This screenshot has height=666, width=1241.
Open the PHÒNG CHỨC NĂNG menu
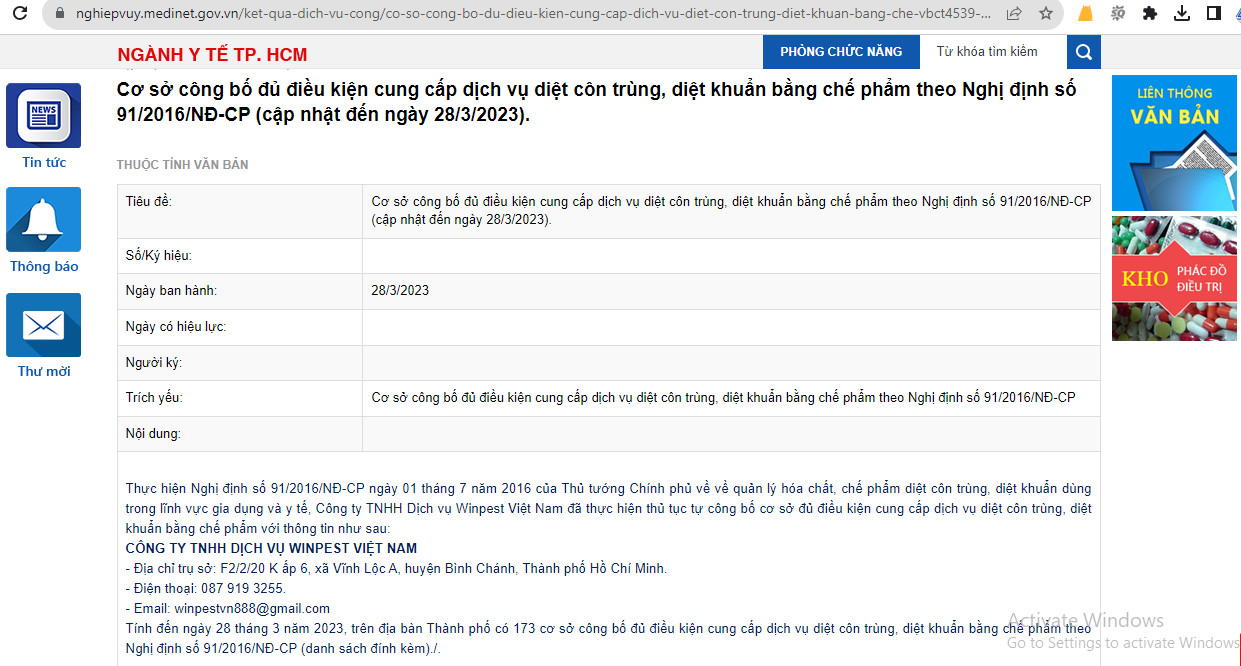point(841,52)
